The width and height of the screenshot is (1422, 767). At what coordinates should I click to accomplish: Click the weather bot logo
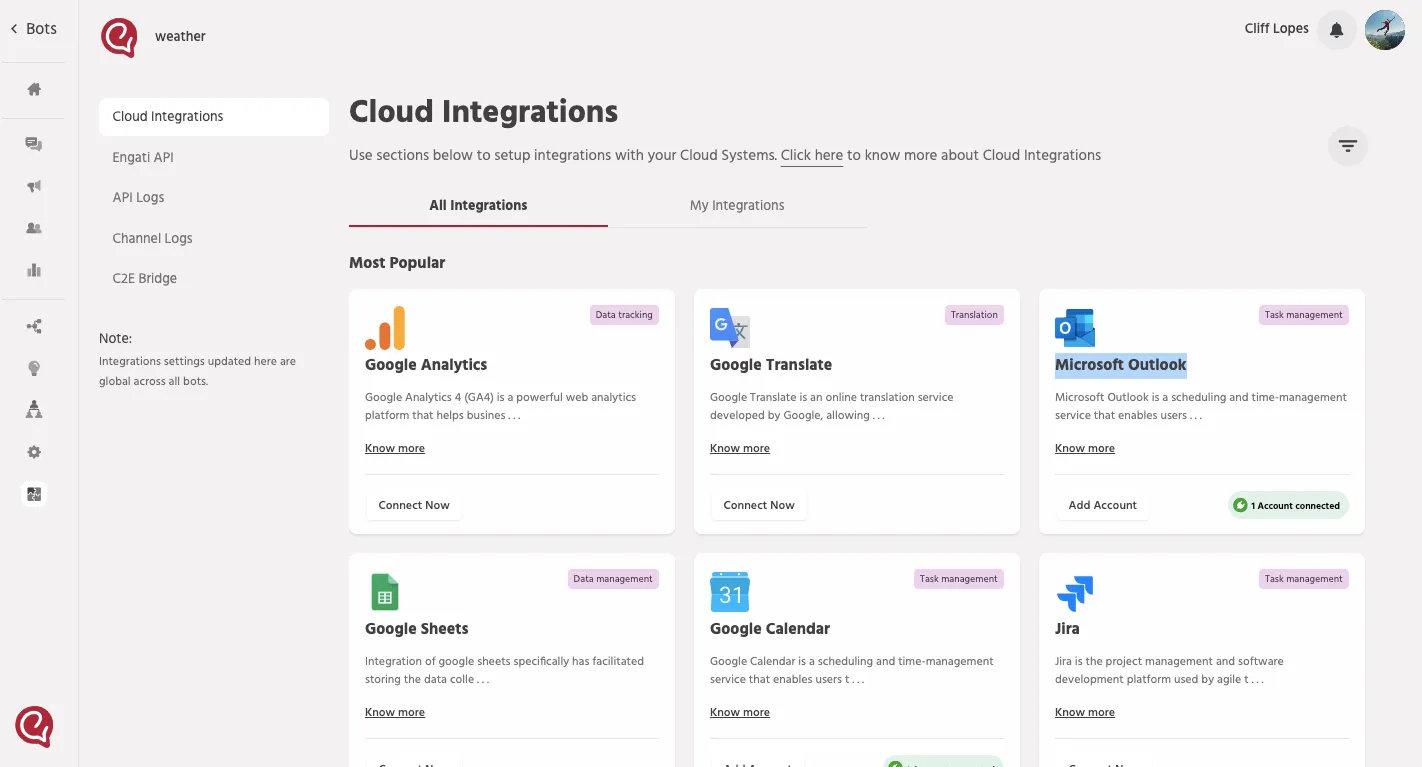pyautogui.click(x=119, y=37)
